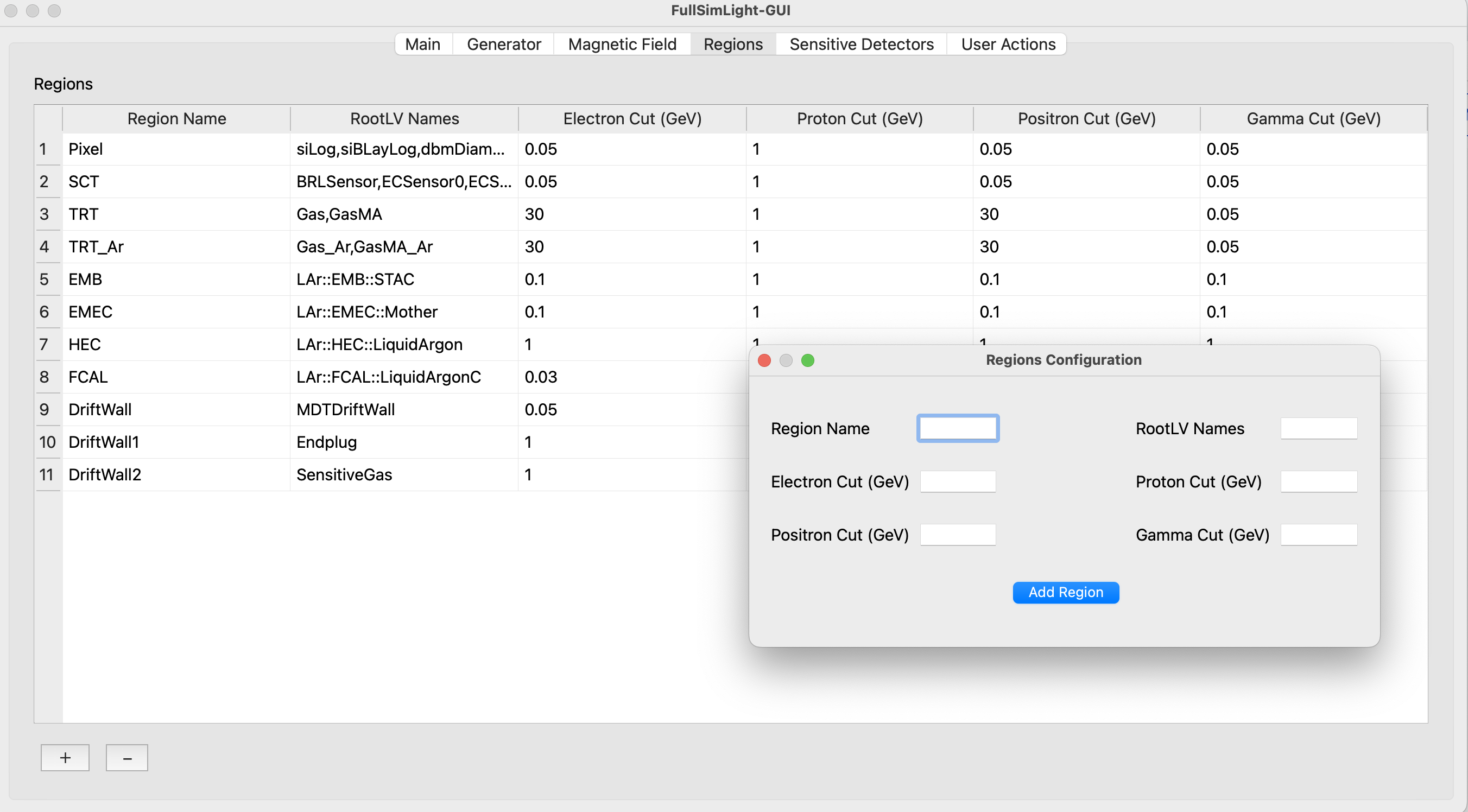The width and height of the screenshot is (1468, 812).
Task: Select the Pixel region name cell
Action: pos(176,149)
